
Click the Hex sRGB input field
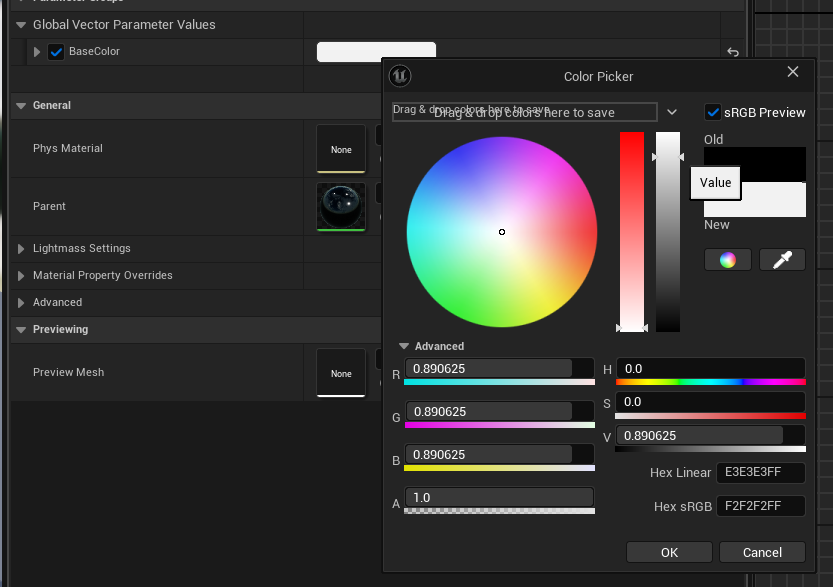pyautogui.click(x=761, y=506)
